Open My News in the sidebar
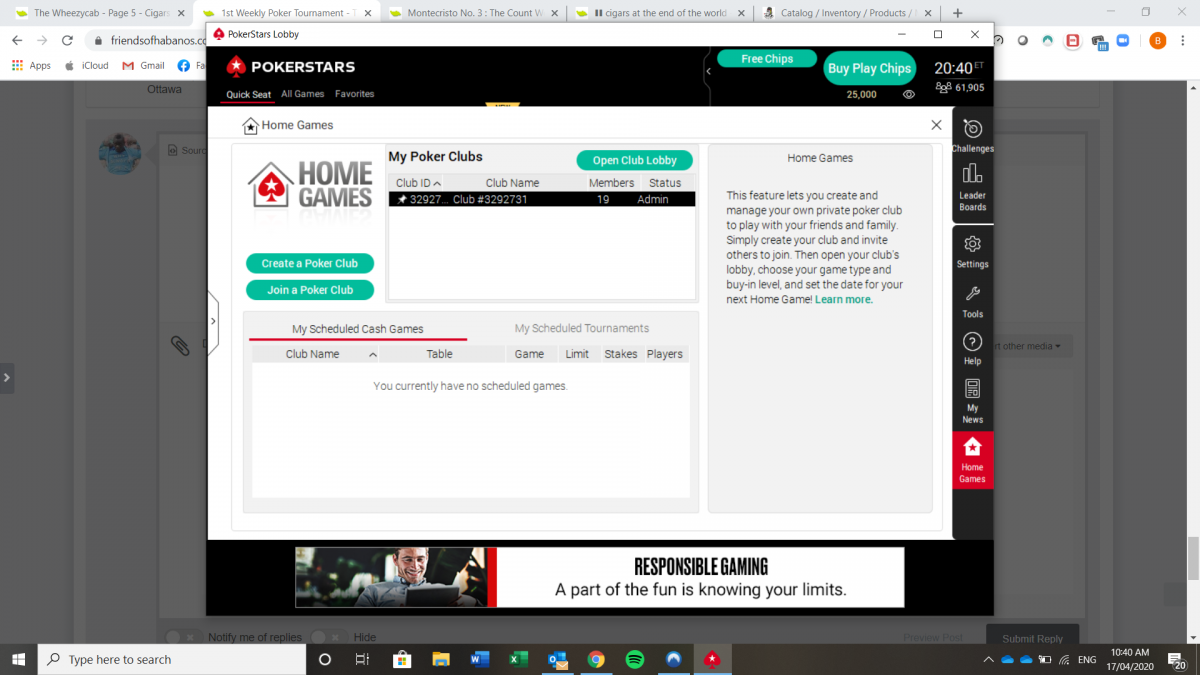The image size is (1200, 675). pos(972,401)
